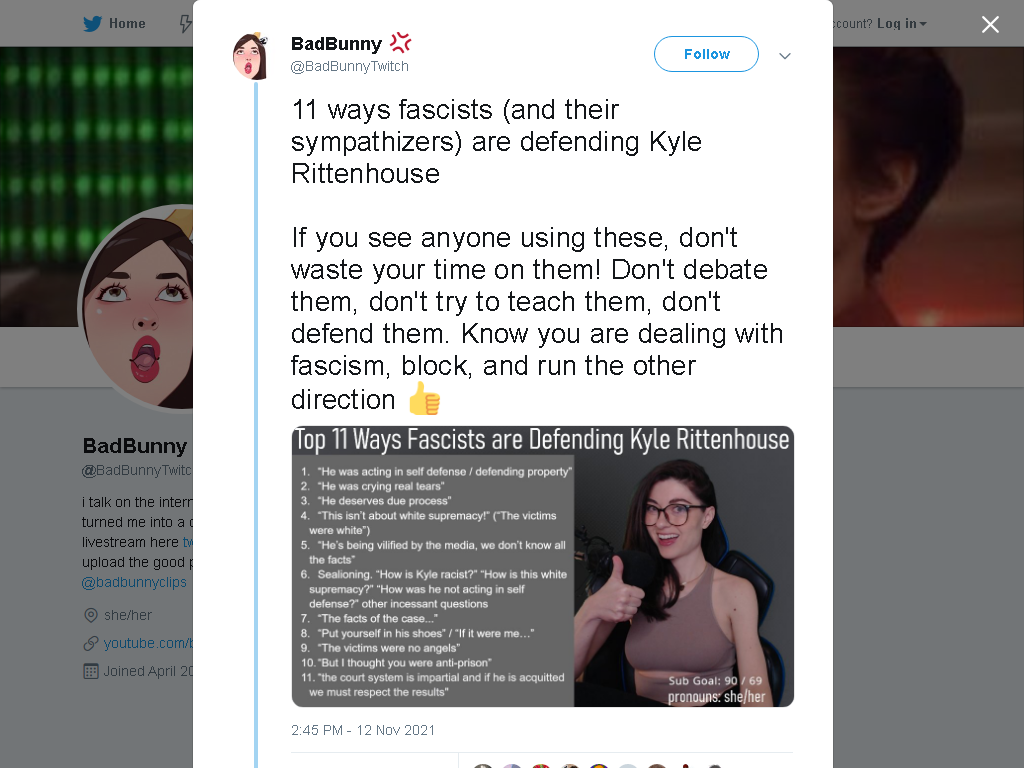Open the tweet timestamp 2:45 PM - 12 Nov 2021

363,730
